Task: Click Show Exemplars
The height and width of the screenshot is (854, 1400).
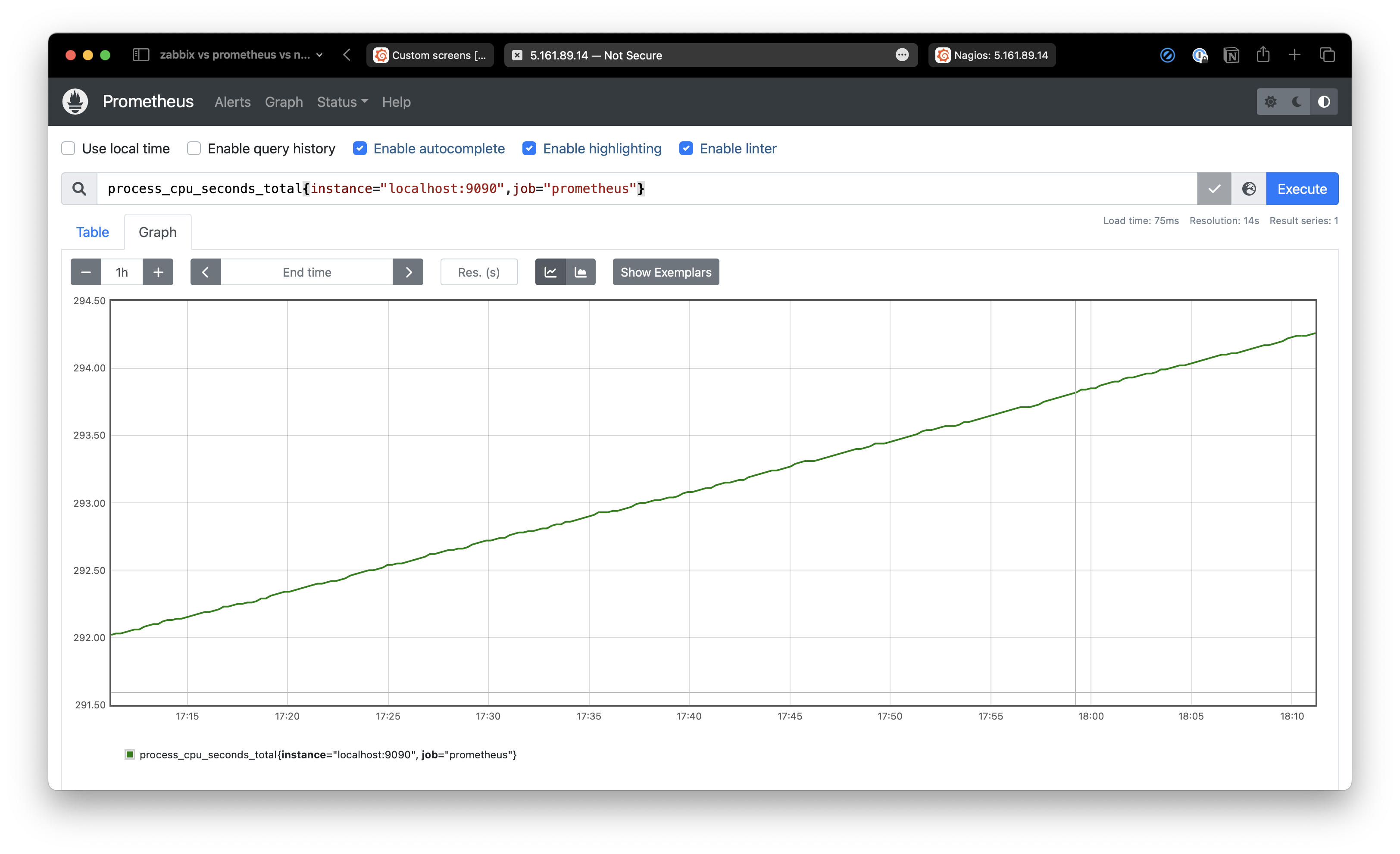Action: pos(666,272)
